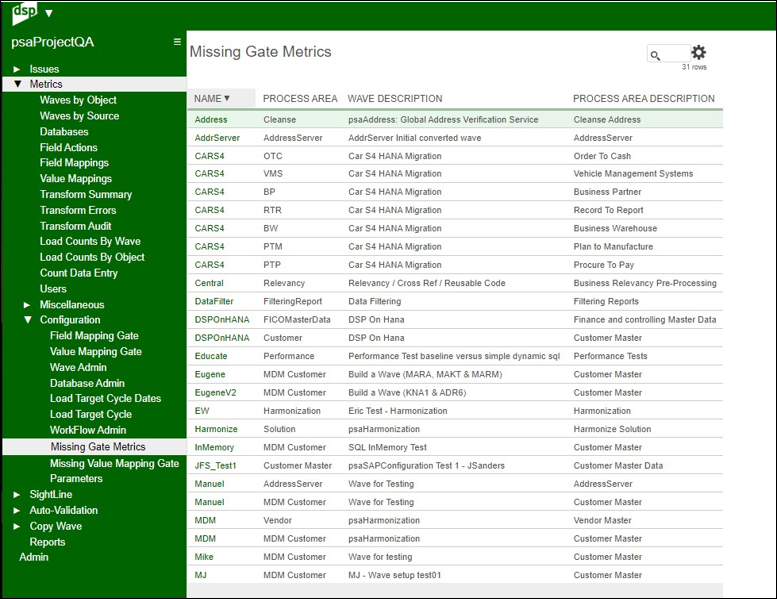
Task: Click the MJ wave name link
Action: 200,576
